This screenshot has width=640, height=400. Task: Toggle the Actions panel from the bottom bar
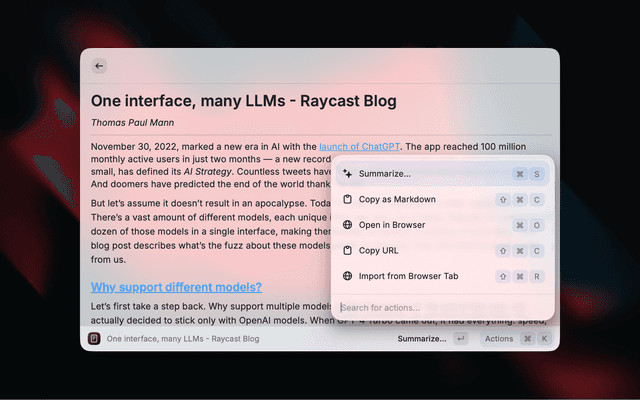tap(499, 339)
